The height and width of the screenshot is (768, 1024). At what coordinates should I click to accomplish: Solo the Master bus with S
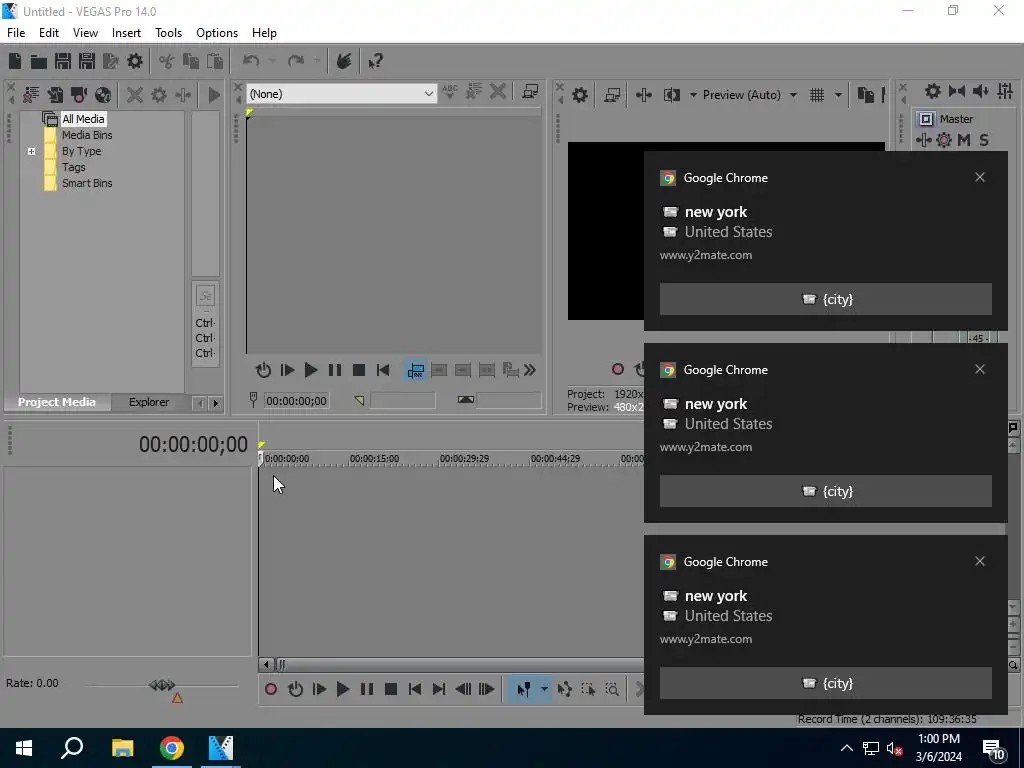(x=984, y=140)
